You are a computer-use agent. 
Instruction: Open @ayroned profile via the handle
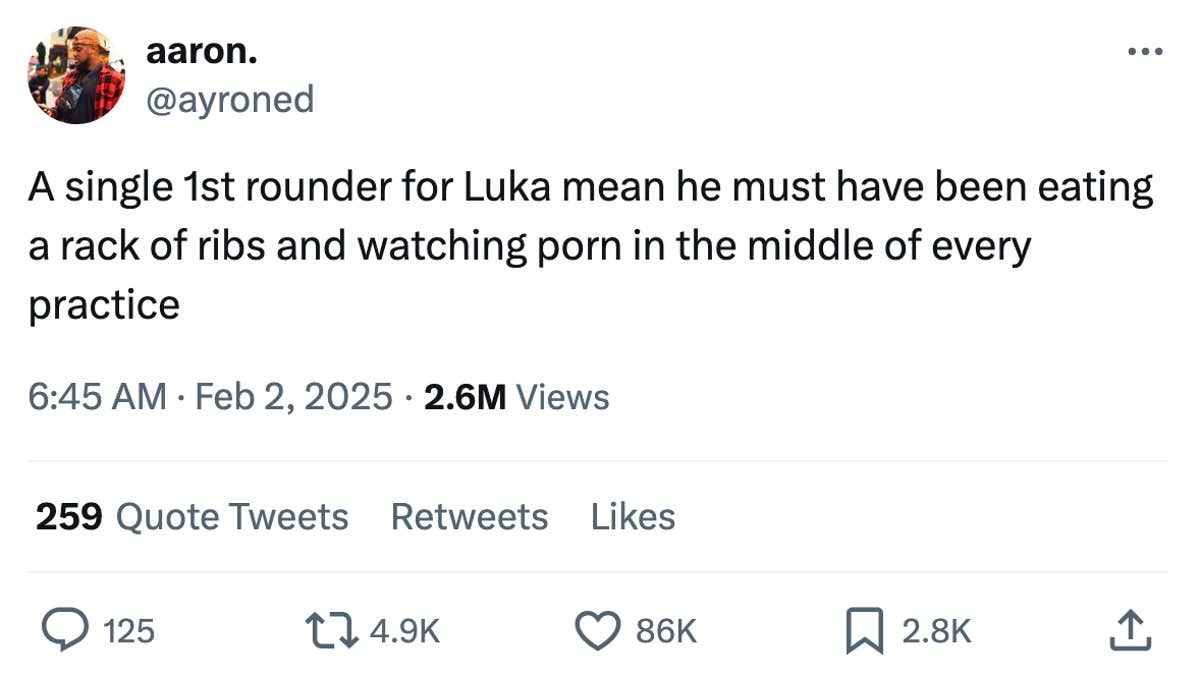point(230,99)
